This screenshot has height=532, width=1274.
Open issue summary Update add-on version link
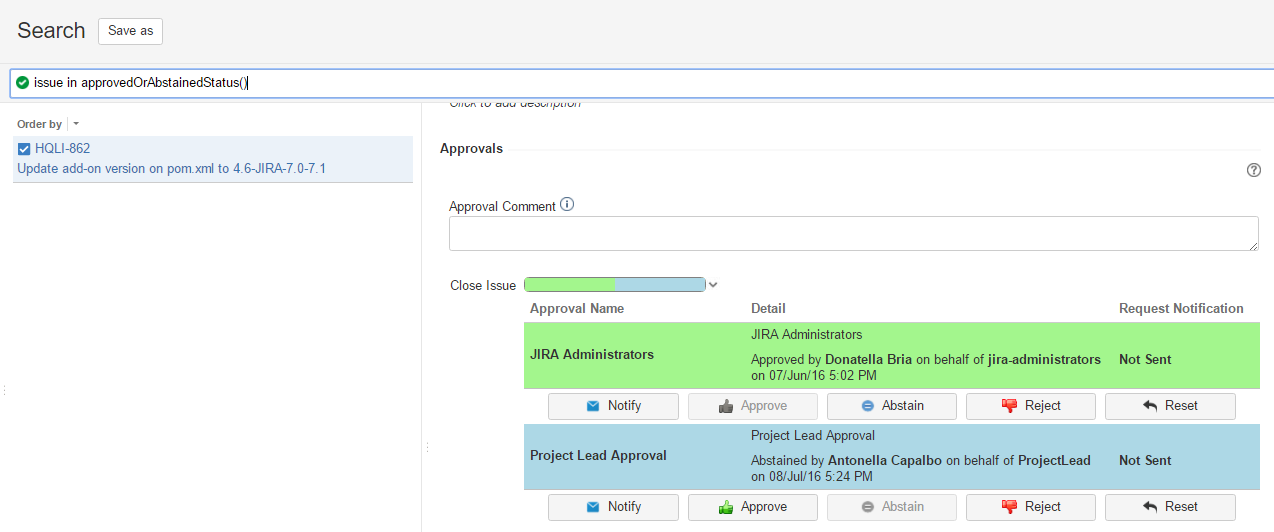click(x=171, y=169)
